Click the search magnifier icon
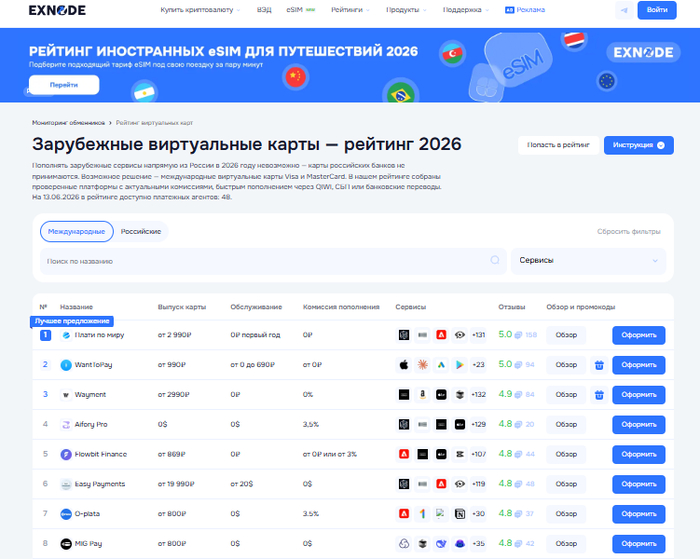The height and width of the screenshot is (559, 700). [495, 260]
